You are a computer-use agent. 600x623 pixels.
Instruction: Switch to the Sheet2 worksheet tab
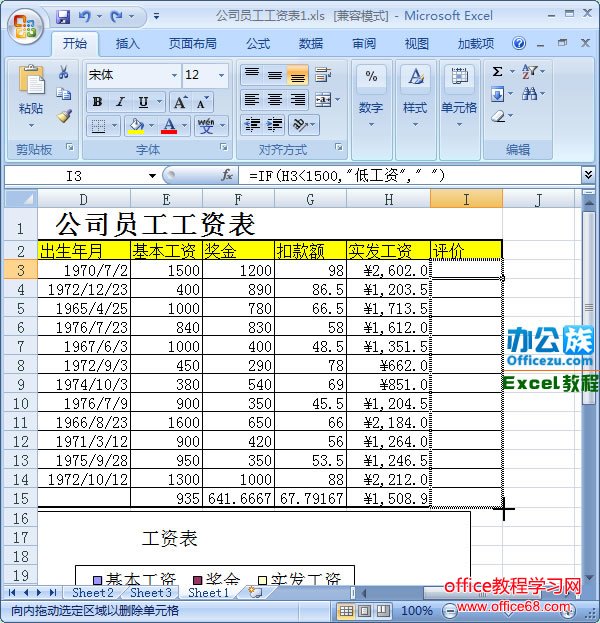coord(93,593)
